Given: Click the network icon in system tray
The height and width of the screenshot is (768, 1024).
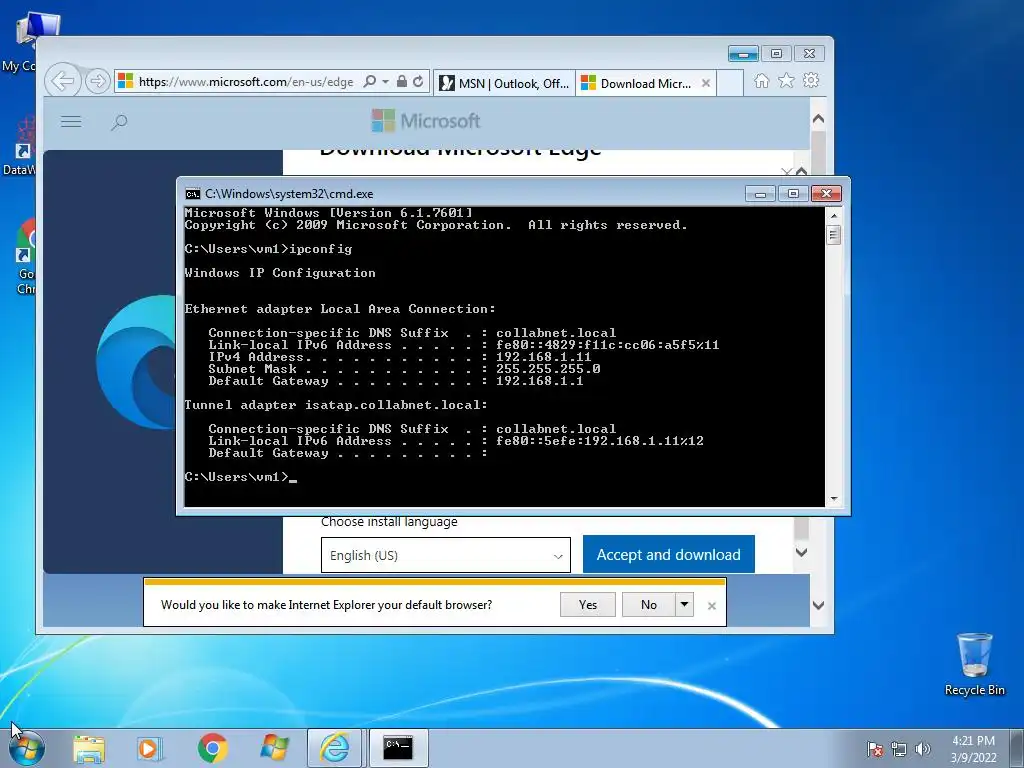Looking at the screenshot, I should click(899, 749).
